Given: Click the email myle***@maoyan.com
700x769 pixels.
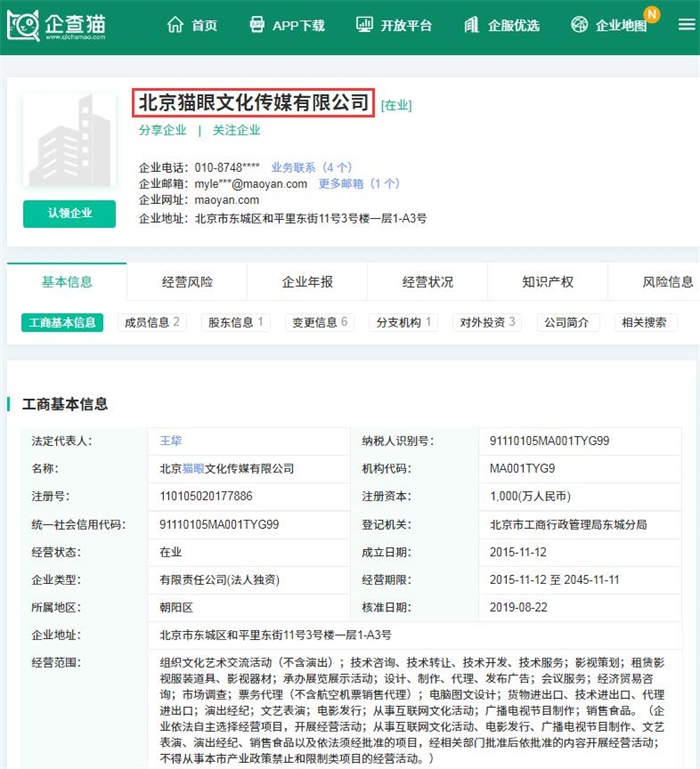Looking at the screenshot, I should [251, 183].
